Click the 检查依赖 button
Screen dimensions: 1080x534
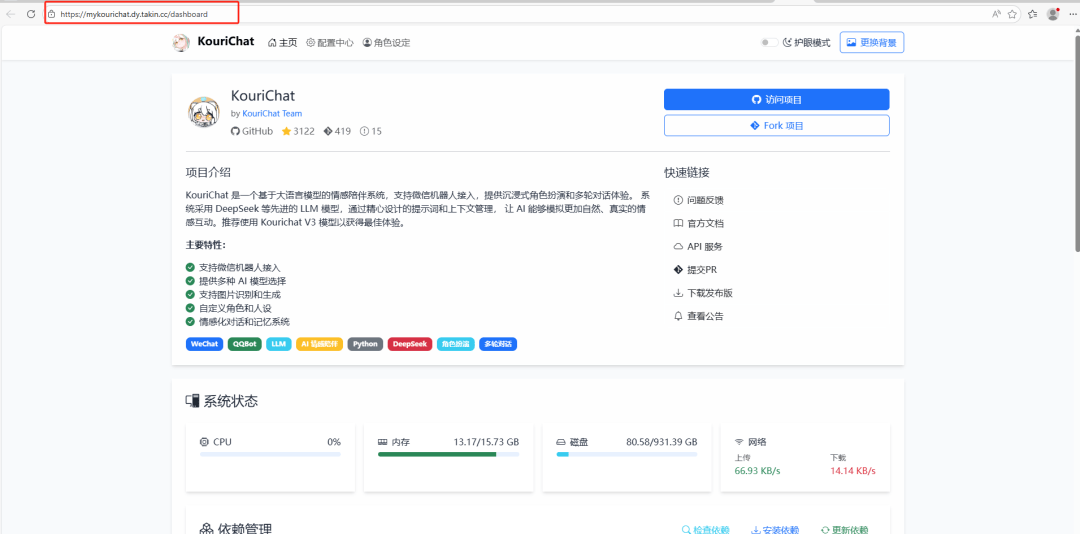click(x=705, y=530)
